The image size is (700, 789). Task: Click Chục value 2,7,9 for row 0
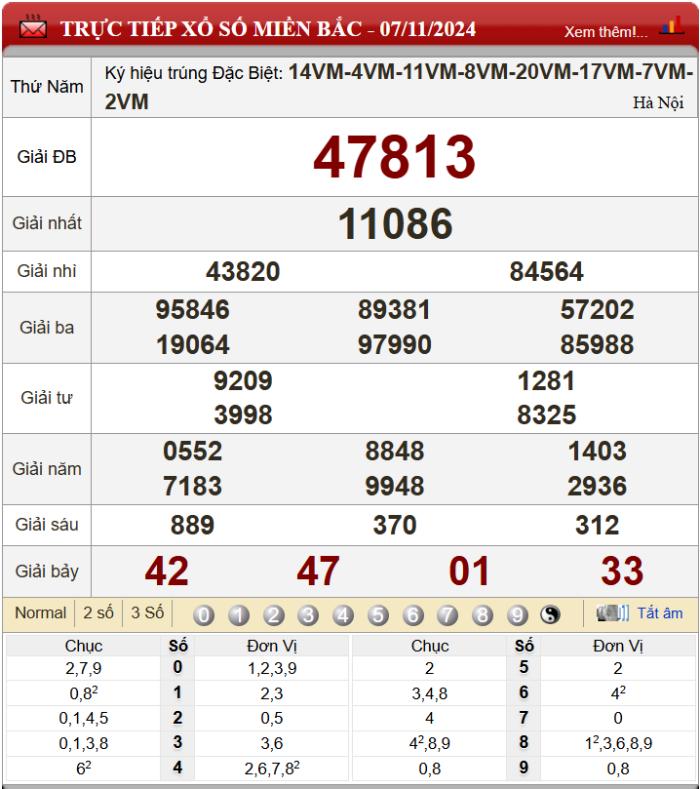pos(84,668)
